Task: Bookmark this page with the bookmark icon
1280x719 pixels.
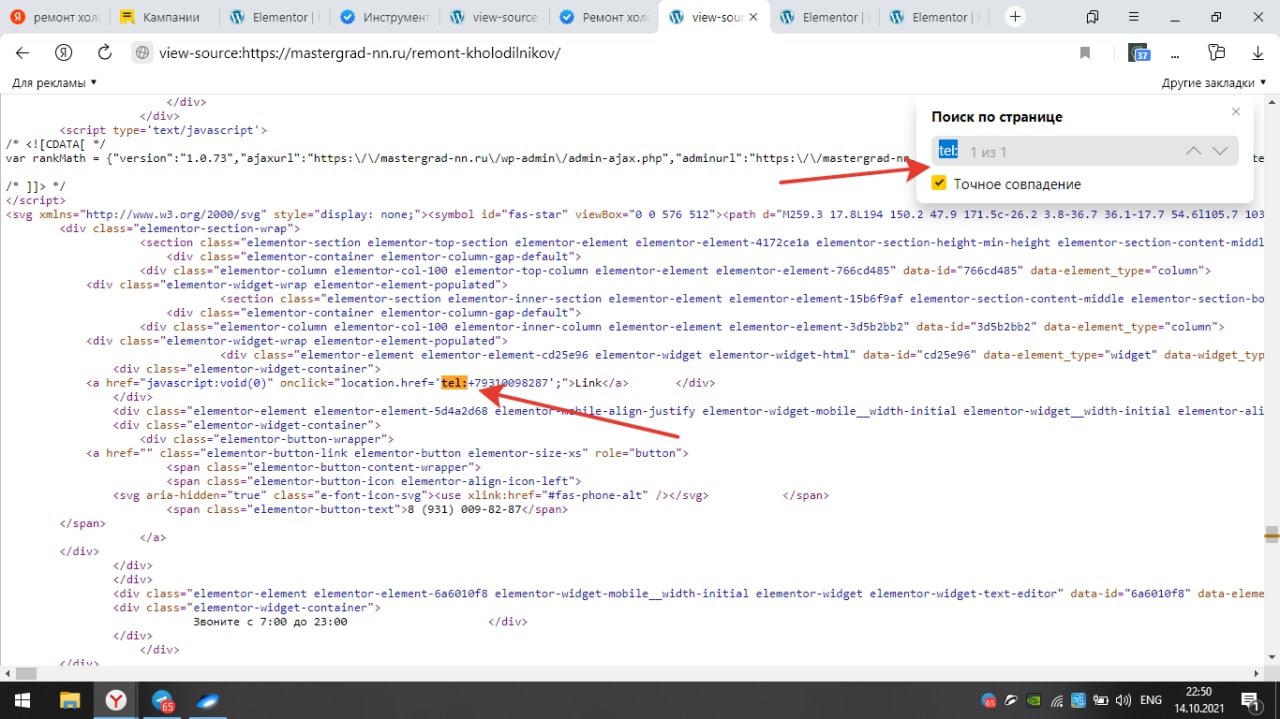Action: coord(1085,53)
